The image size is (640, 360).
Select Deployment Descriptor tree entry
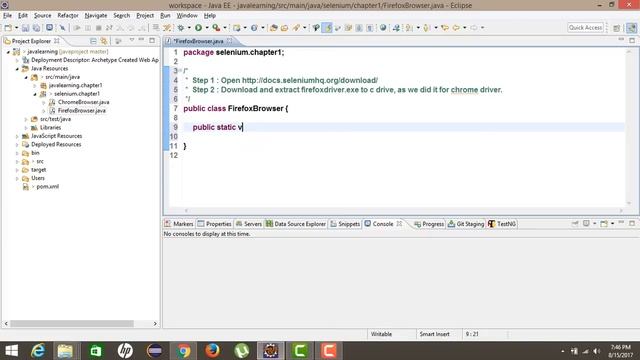(95, 60)
